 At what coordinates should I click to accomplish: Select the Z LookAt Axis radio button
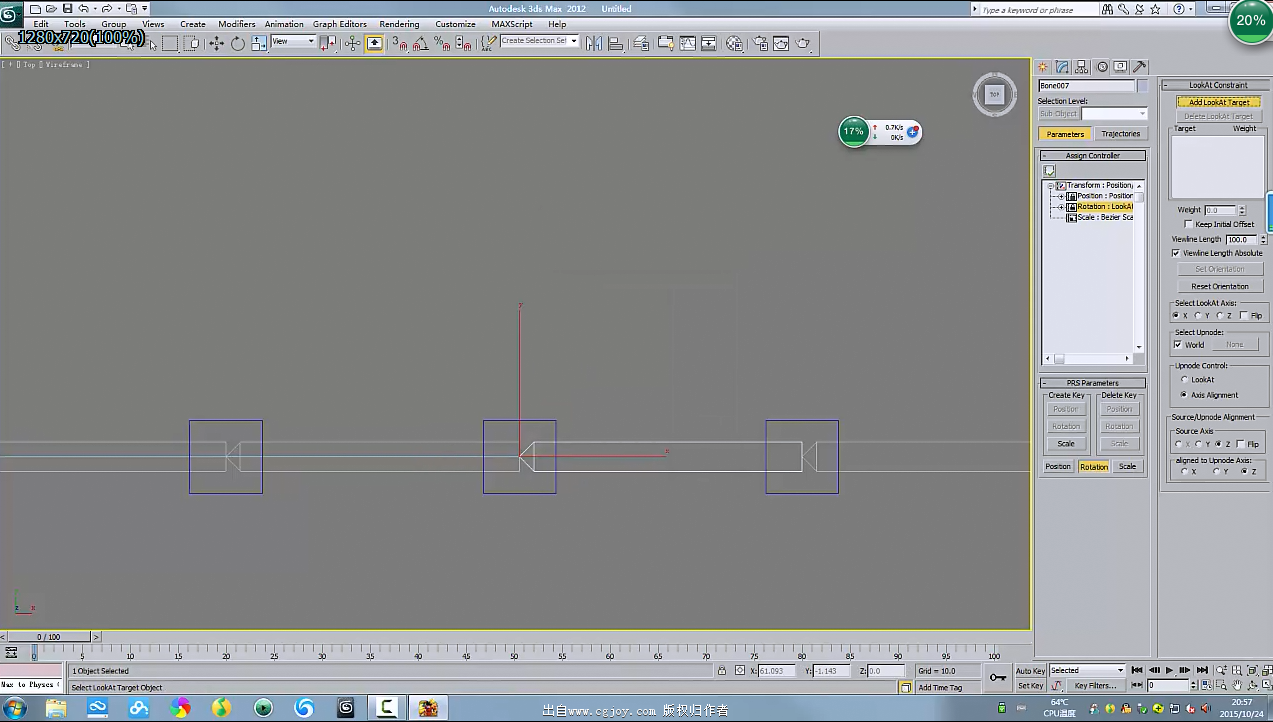coord(1220,316)
